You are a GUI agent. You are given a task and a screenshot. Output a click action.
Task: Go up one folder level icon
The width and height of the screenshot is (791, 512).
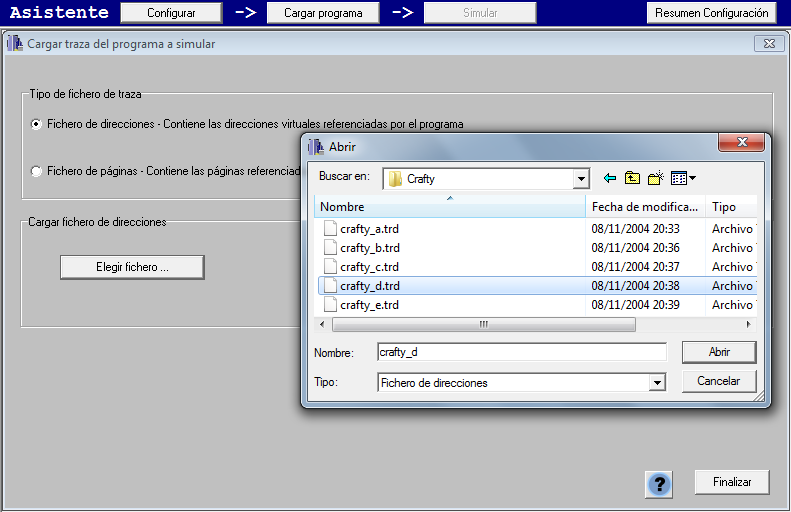[x=632, y=178]
